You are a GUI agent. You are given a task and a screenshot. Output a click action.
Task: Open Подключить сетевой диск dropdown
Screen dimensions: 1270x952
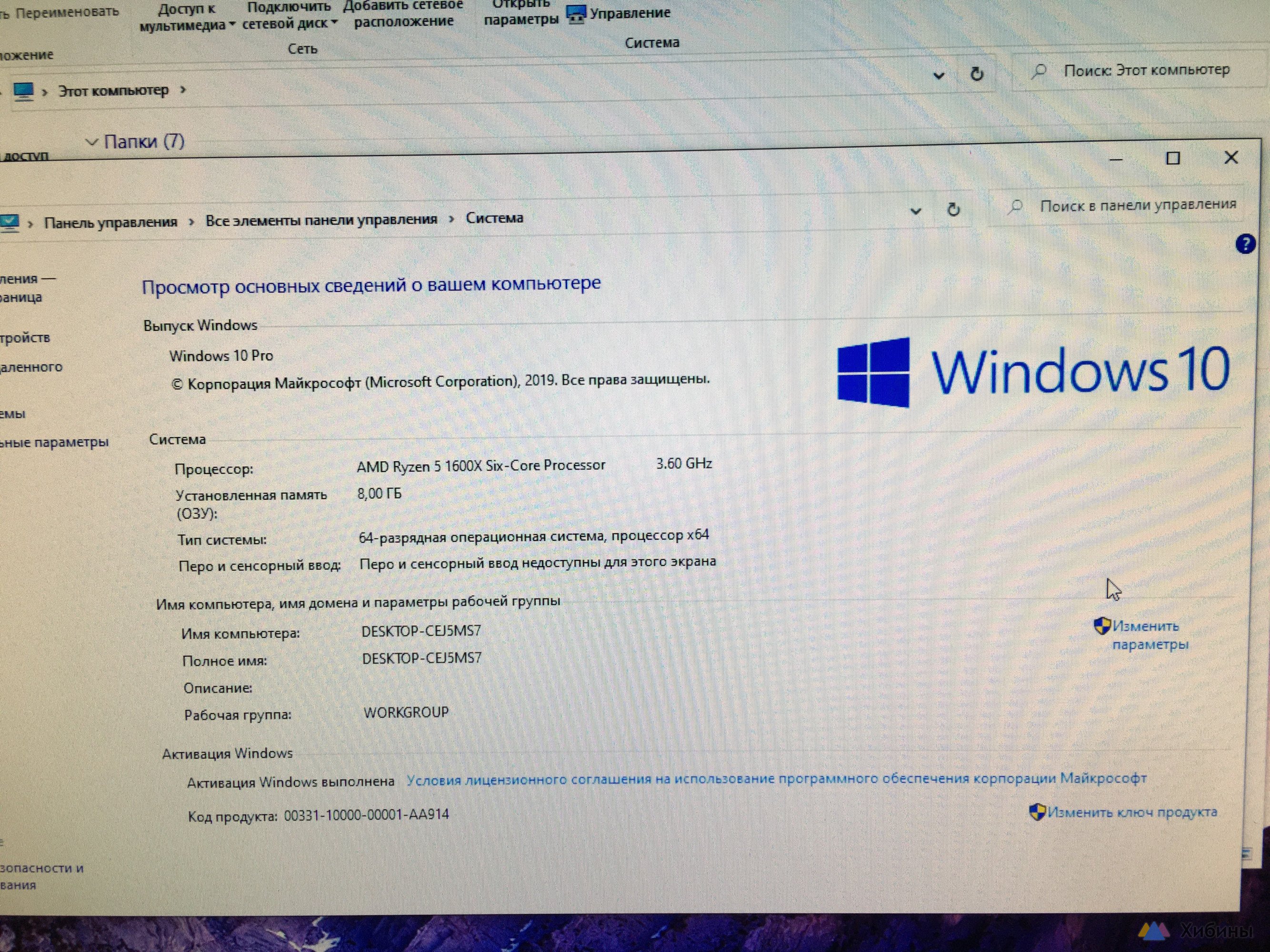pos(290,16)
